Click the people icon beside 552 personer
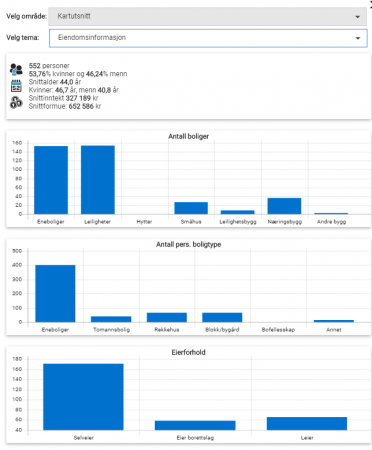The width and height of the screenshot is (372, 450). (x=16, y=69)
